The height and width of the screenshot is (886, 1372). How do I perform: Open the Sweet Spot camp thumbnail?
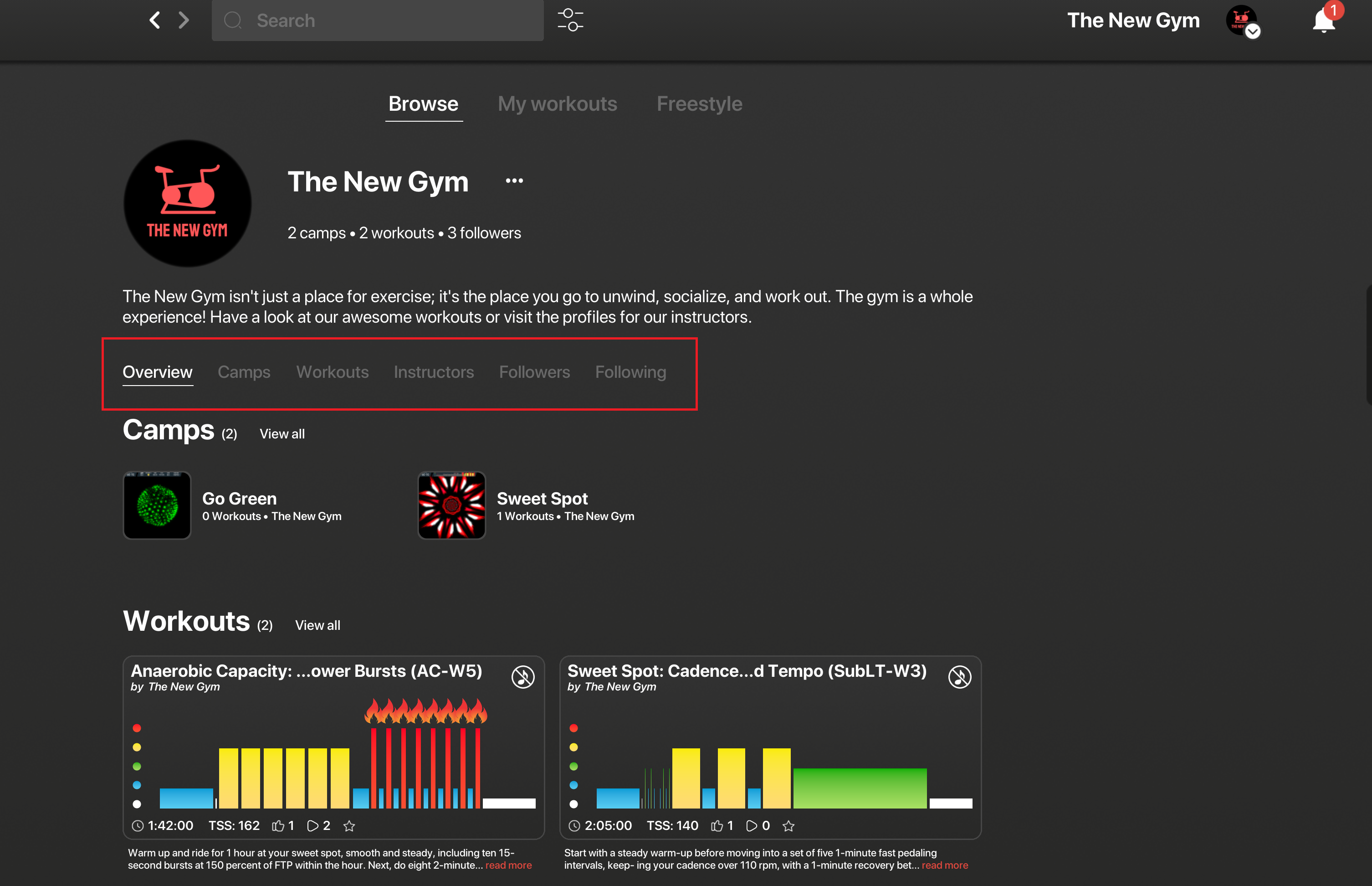tap(451, 505)
